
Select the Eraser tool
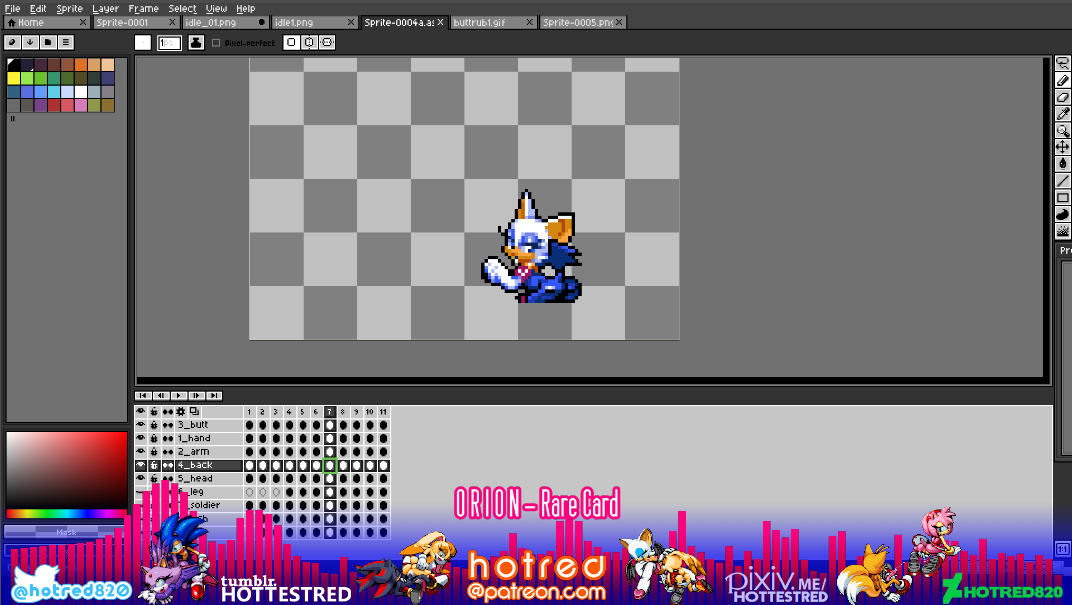point(1062,97)
